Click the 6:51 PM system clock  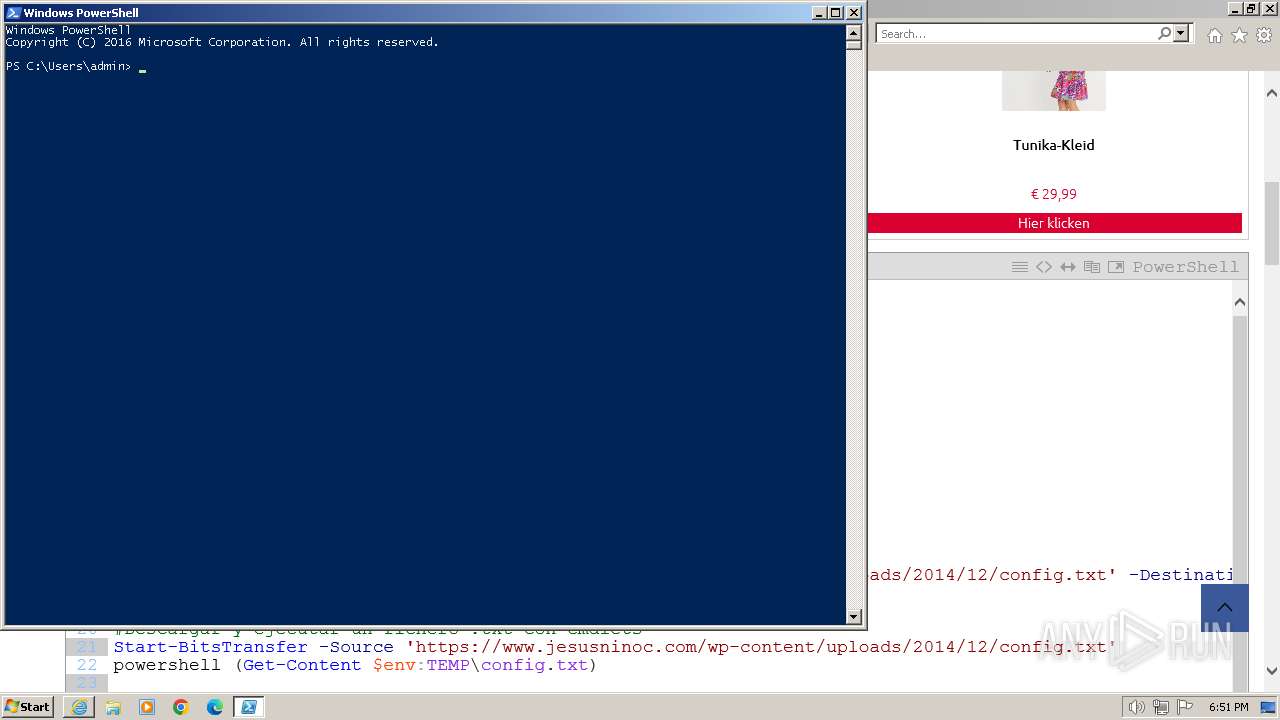coord(1229,707)
